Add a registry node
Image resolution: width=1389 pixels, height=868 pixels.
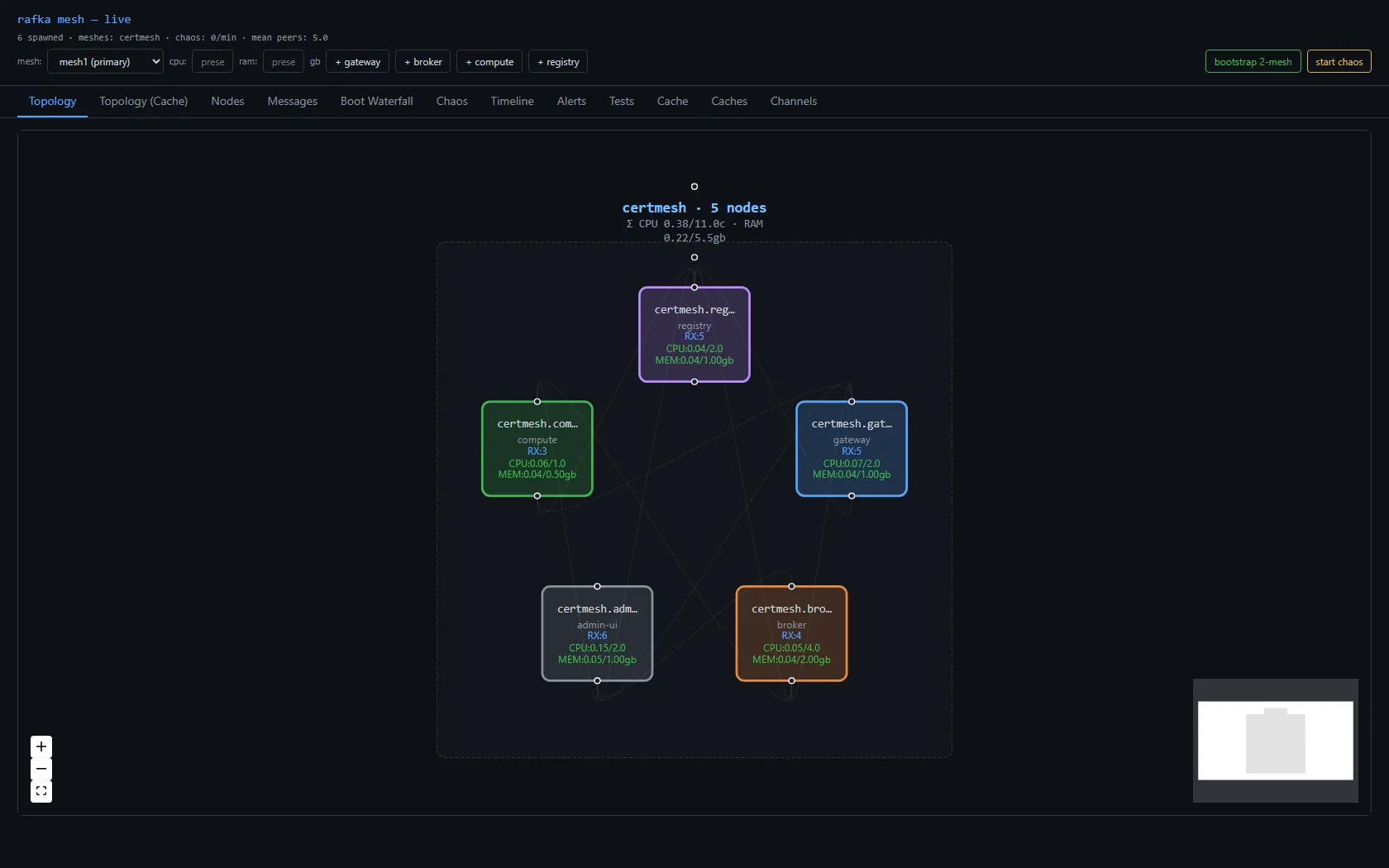[x=558, y=61]
